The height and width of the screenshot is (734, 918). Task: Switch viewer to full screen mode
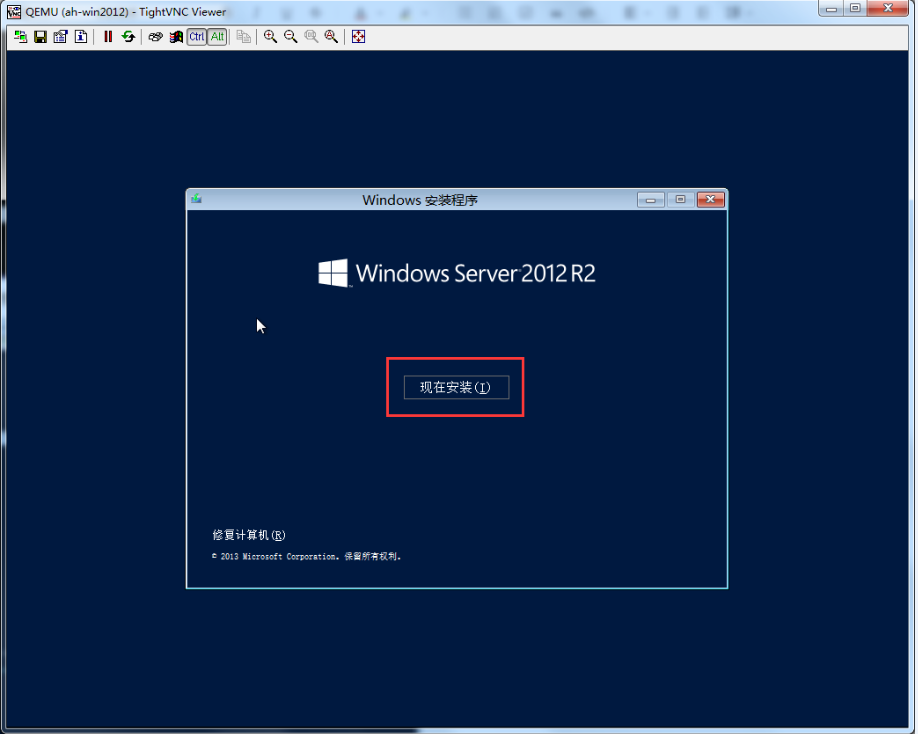358,37
